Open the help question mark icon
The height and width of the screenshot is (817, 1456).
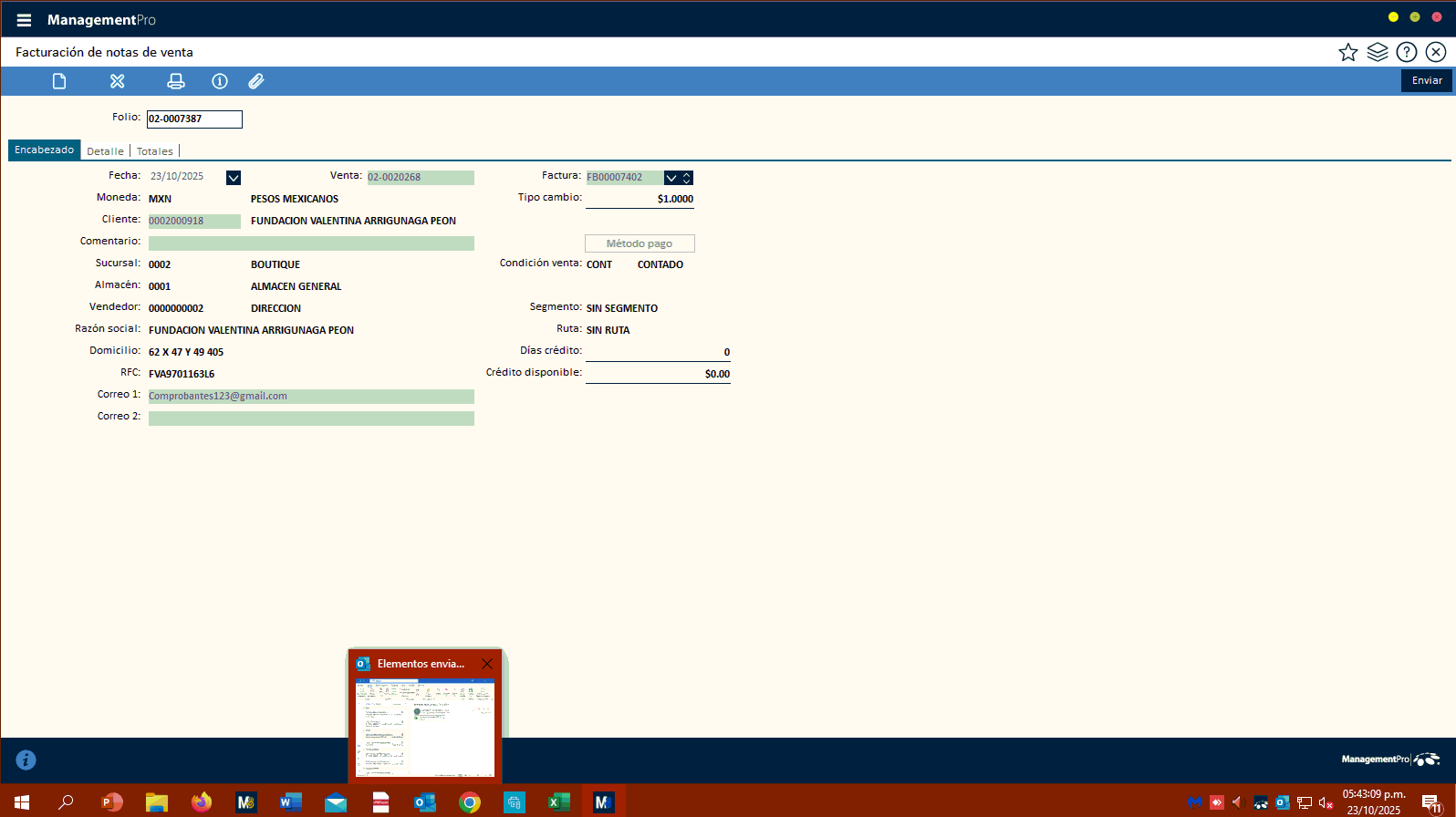pos(1407,52)
